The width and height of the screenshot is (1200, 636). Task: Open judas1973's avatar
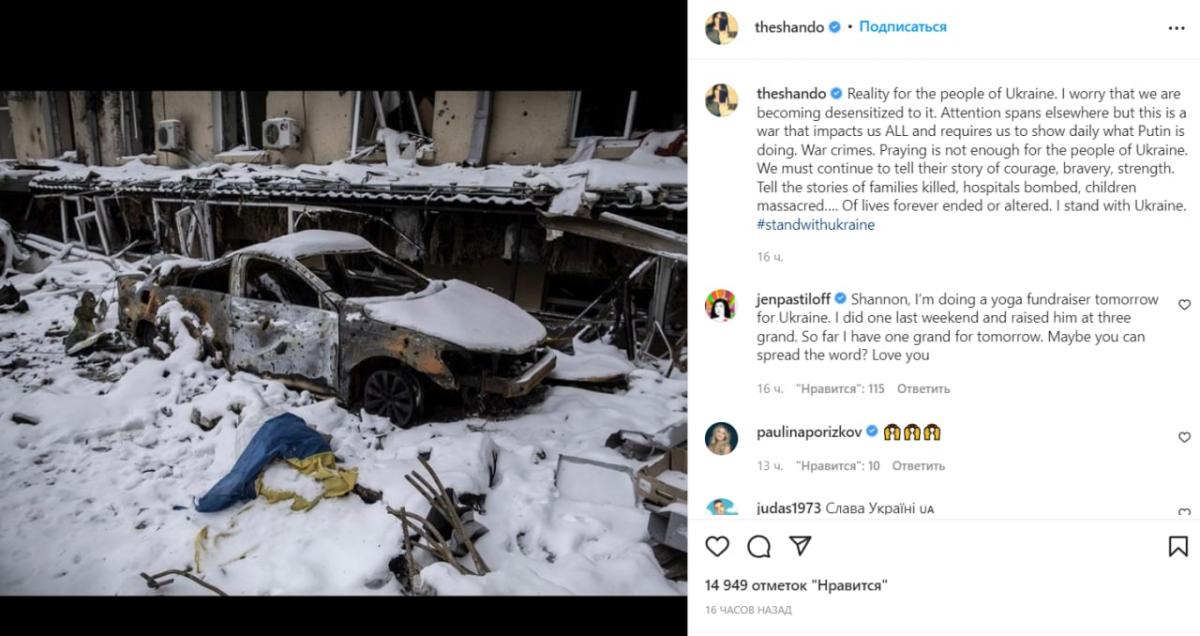pos(721,507)
